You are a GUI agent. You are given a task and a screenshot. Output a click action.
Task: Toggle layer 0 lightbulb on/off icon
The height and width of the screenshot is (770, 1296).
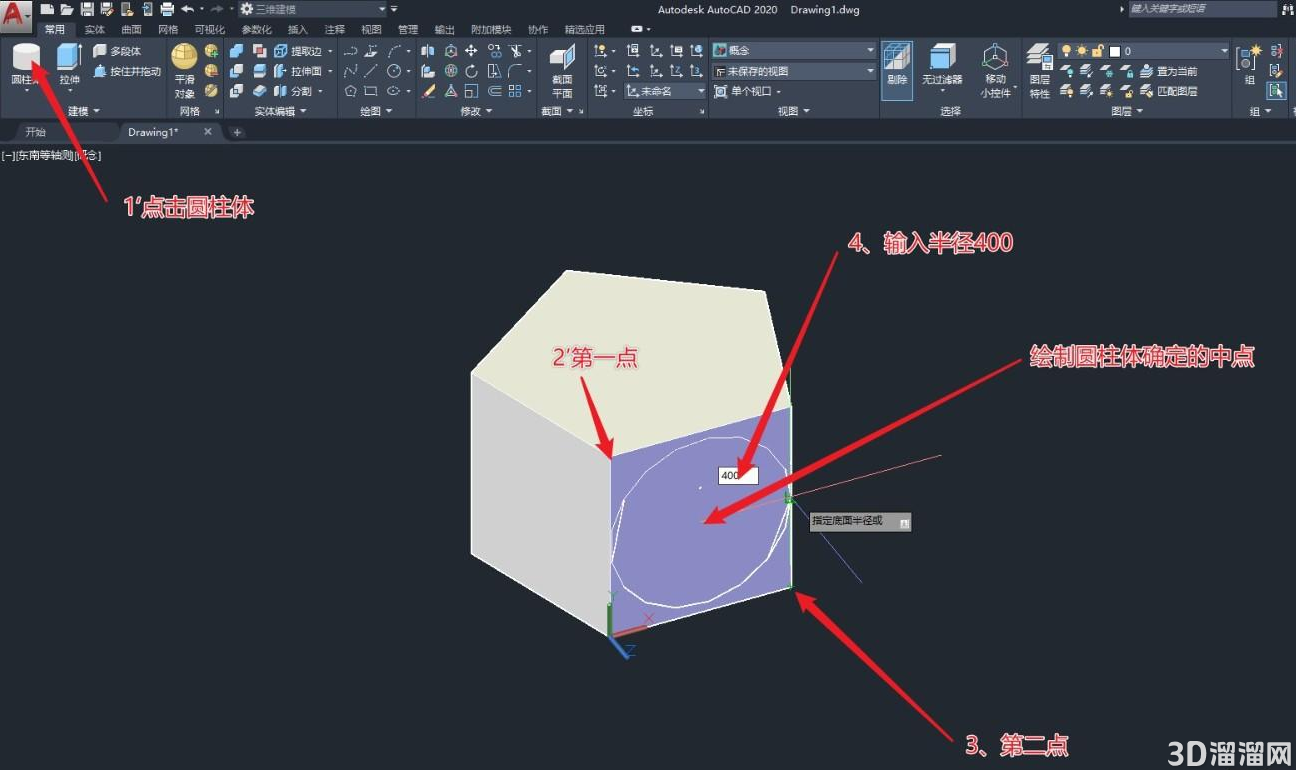[1066, 51]
